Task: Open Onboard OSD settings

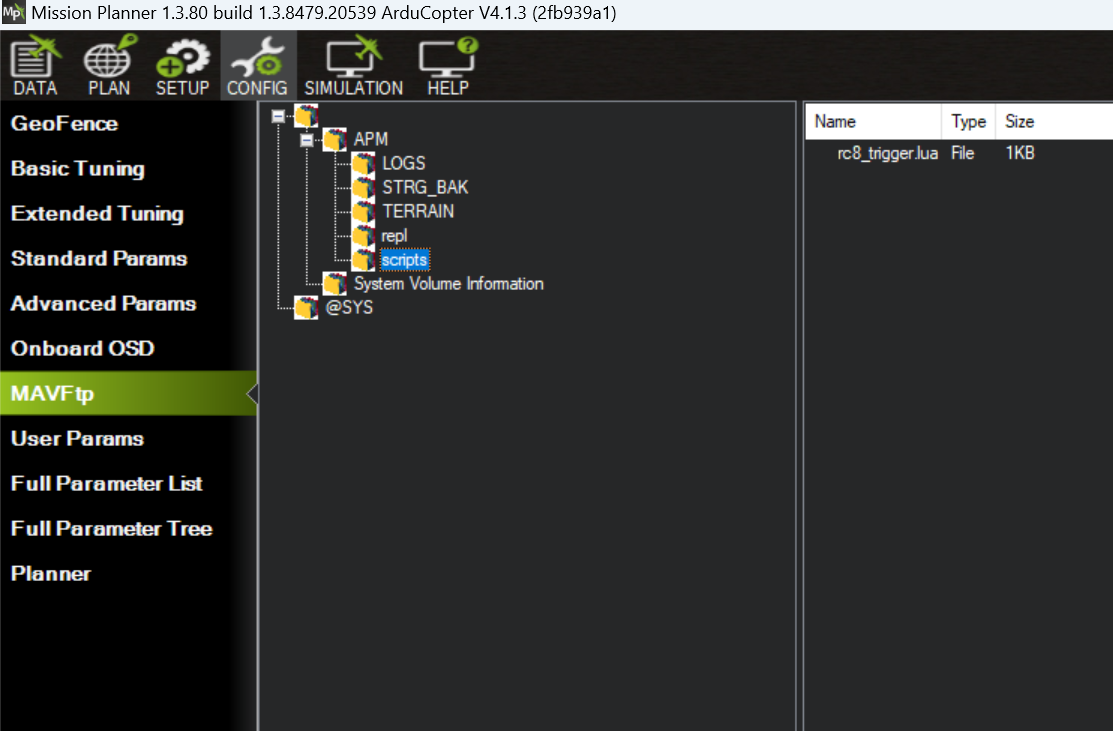Action: [128, 348]
